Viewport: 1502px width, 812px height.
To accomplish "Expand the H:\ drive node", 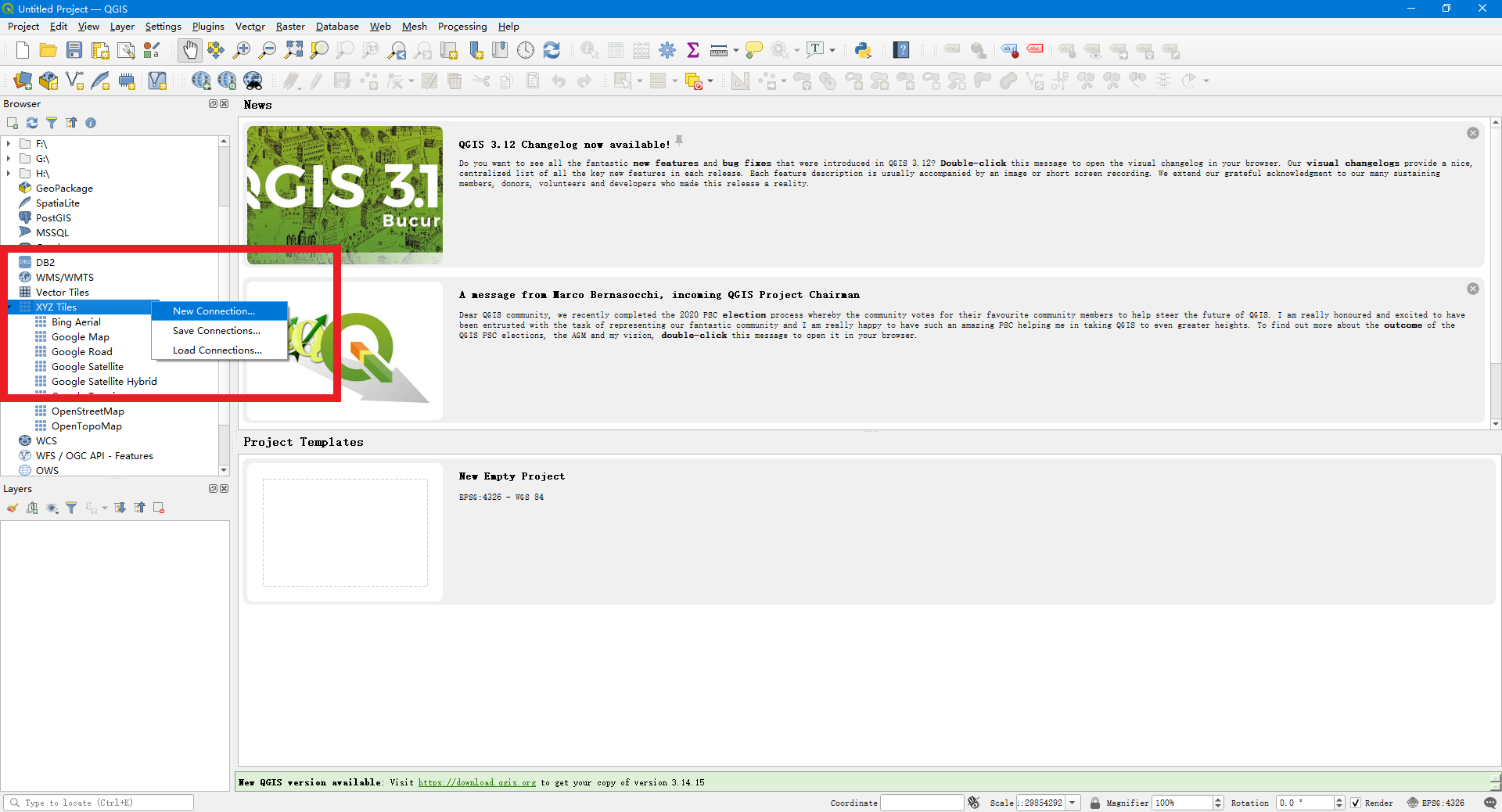I will tap(9, 174).
